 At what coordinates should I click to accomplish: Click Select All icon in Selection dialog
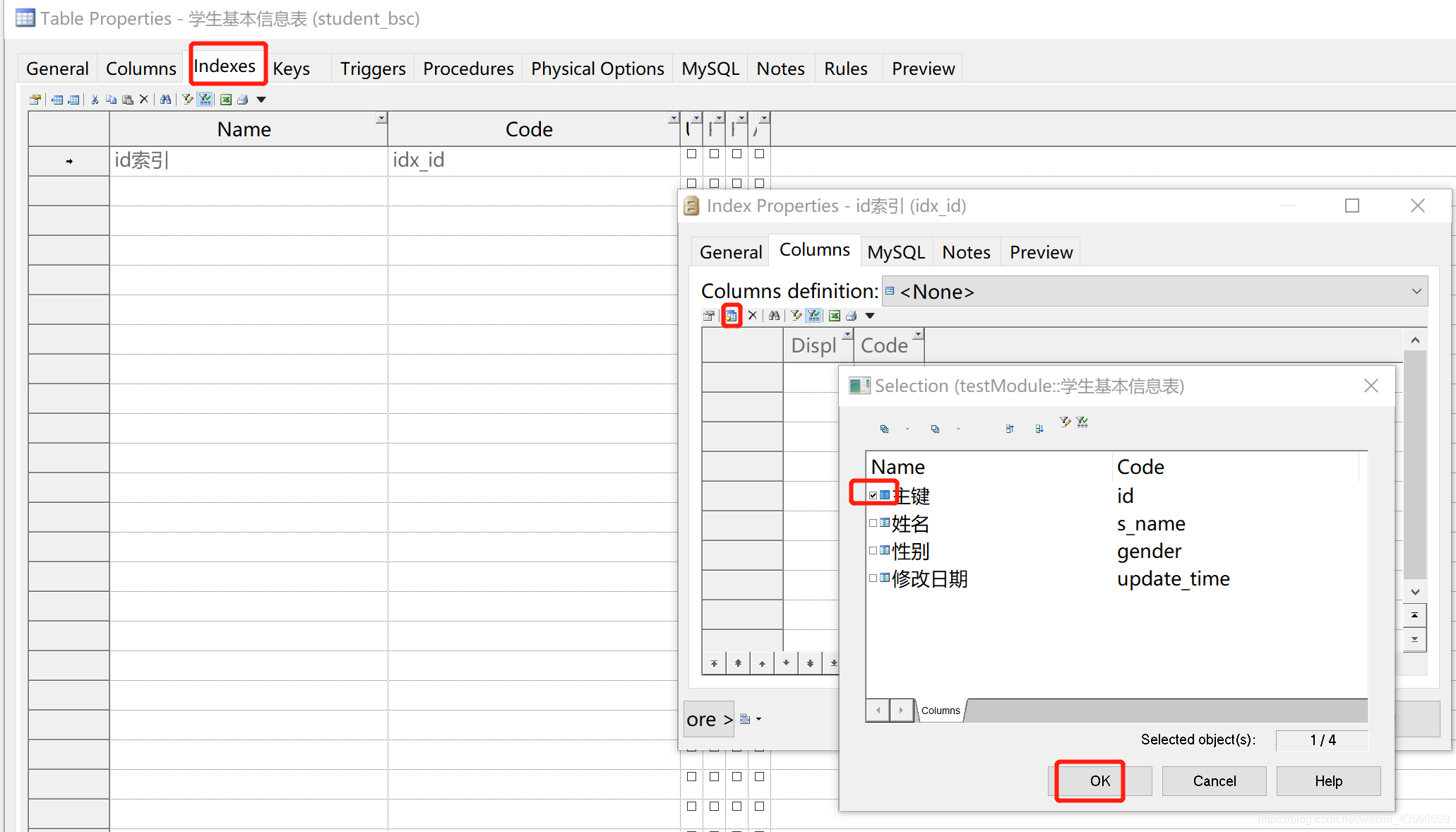(884, 429)
